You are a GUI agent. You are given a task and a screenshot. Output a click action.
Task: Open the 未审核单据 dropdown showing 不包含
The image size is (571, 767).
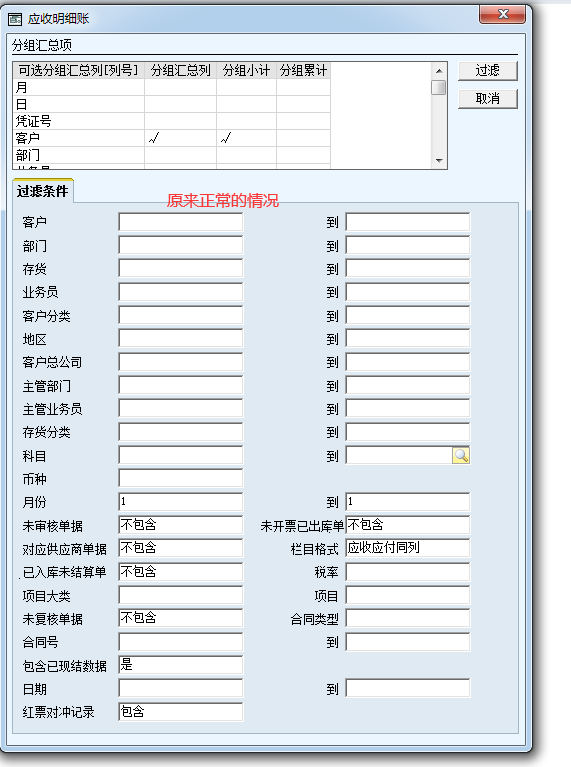(x=181, y=525)
